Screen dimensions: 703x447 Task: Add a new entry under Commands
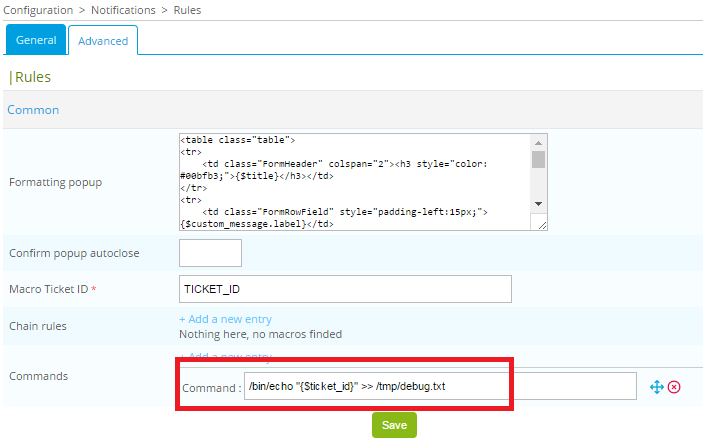[225, 357]
